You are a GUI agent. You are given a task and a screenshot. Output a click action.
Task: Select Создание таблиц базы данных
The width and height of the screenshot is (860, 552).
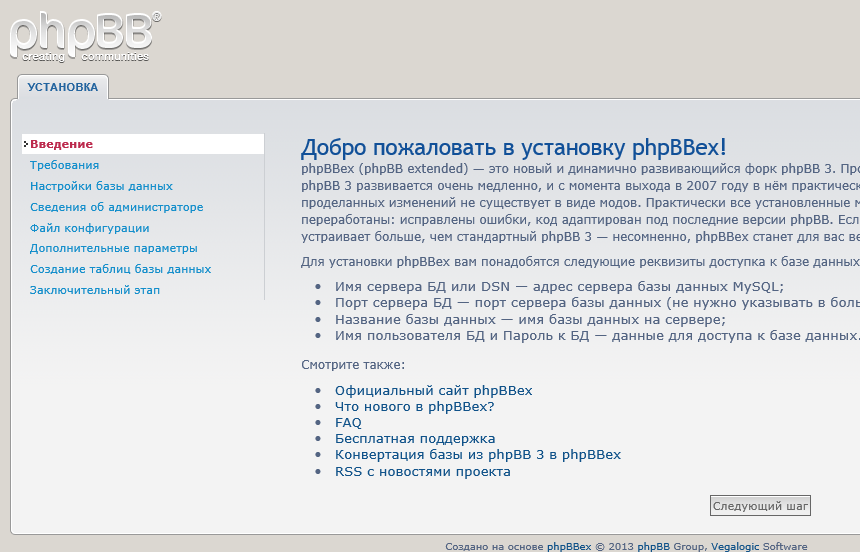(120, 269)
